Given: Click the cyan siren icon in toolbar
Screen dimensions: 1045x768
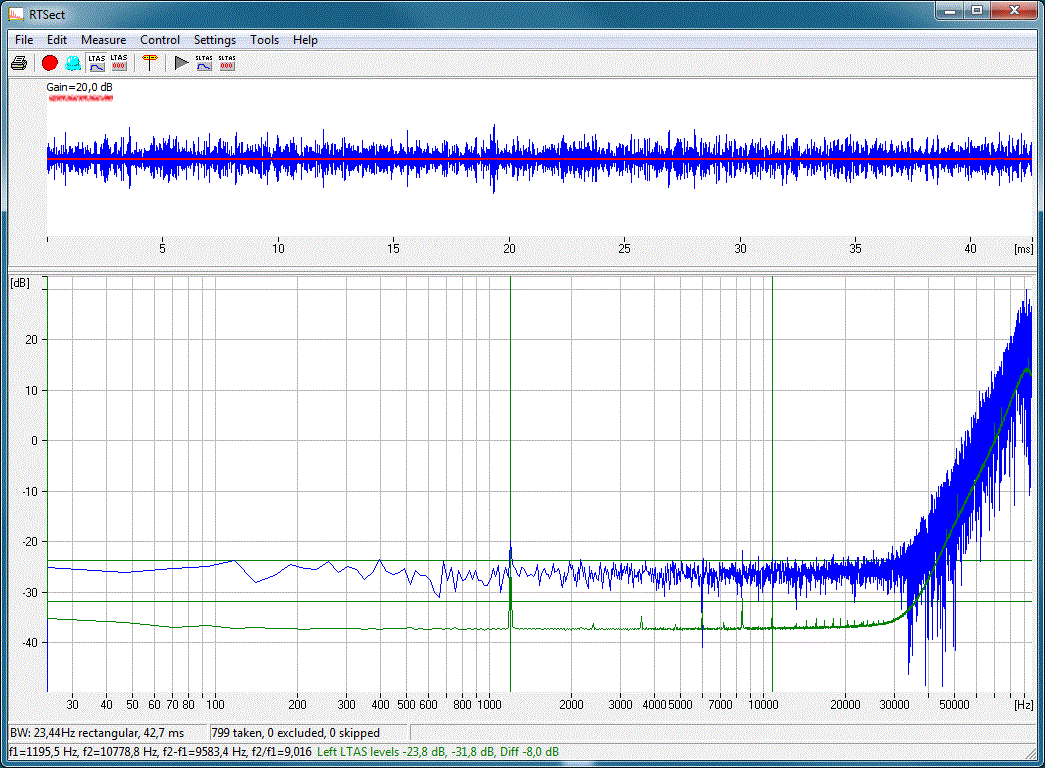Looking at the screenshot, I should 73,63.
